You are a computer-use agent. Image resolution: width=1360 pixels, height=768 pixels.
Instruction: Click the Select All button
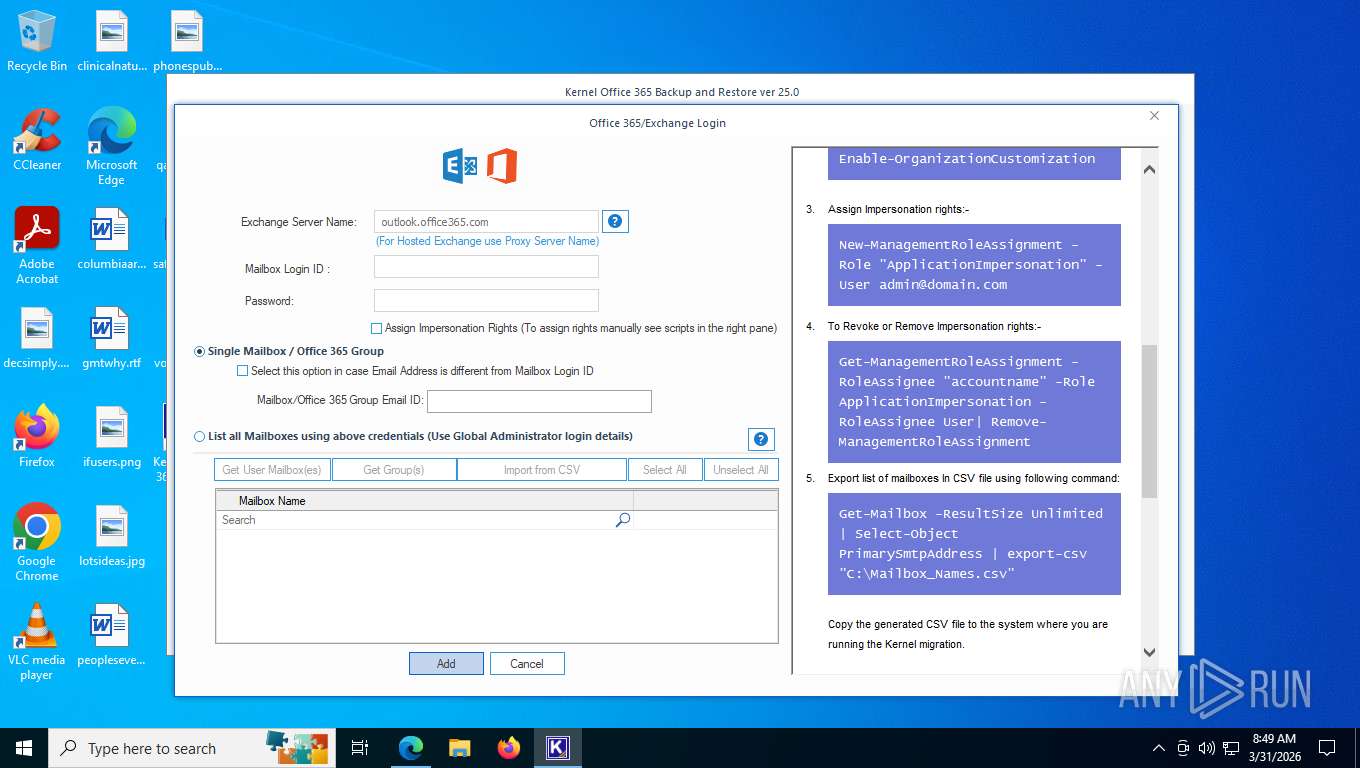pyautogui.click(x=665, y=470)
